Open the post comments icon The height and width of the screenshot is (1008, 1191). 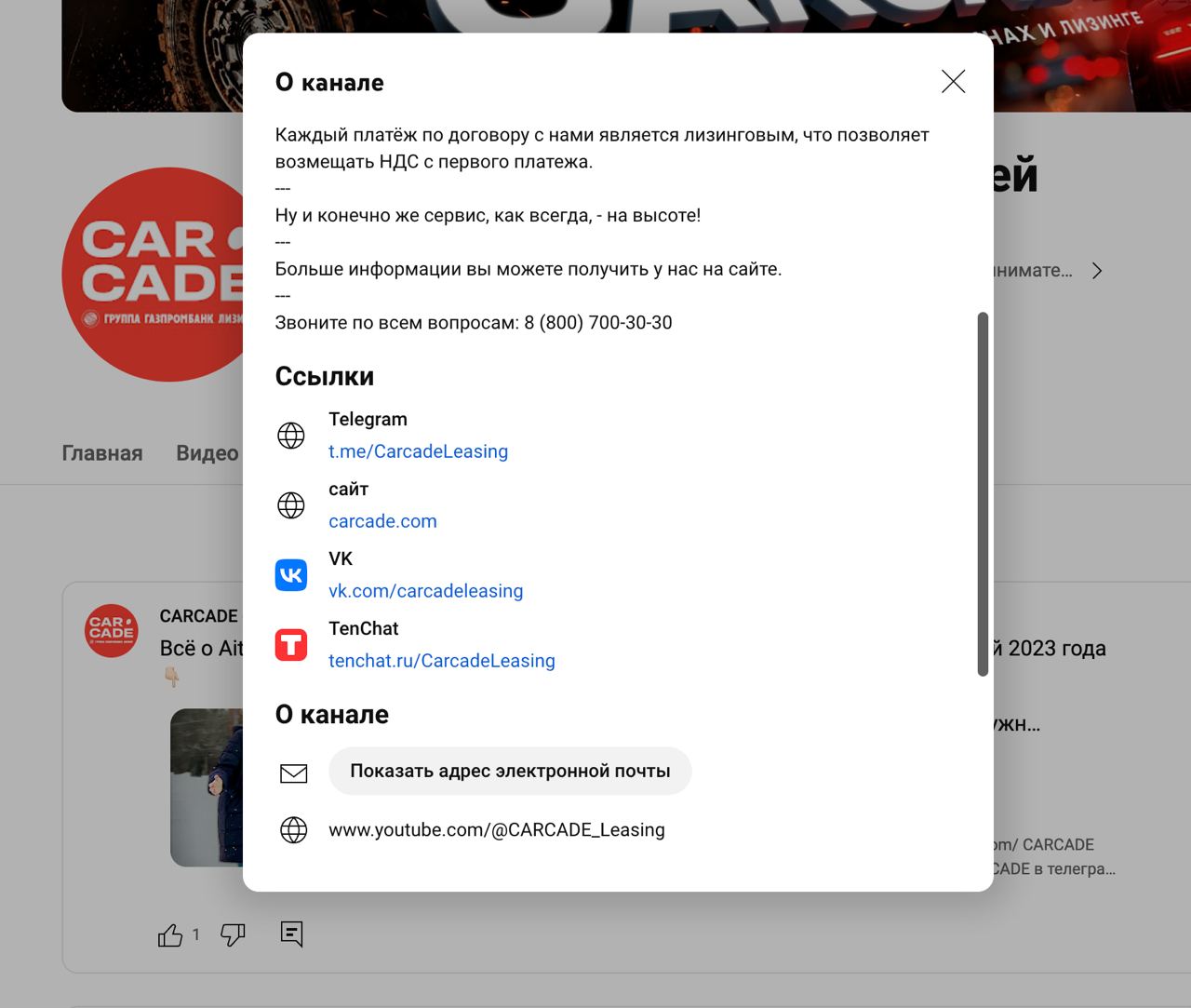(291, 934)
